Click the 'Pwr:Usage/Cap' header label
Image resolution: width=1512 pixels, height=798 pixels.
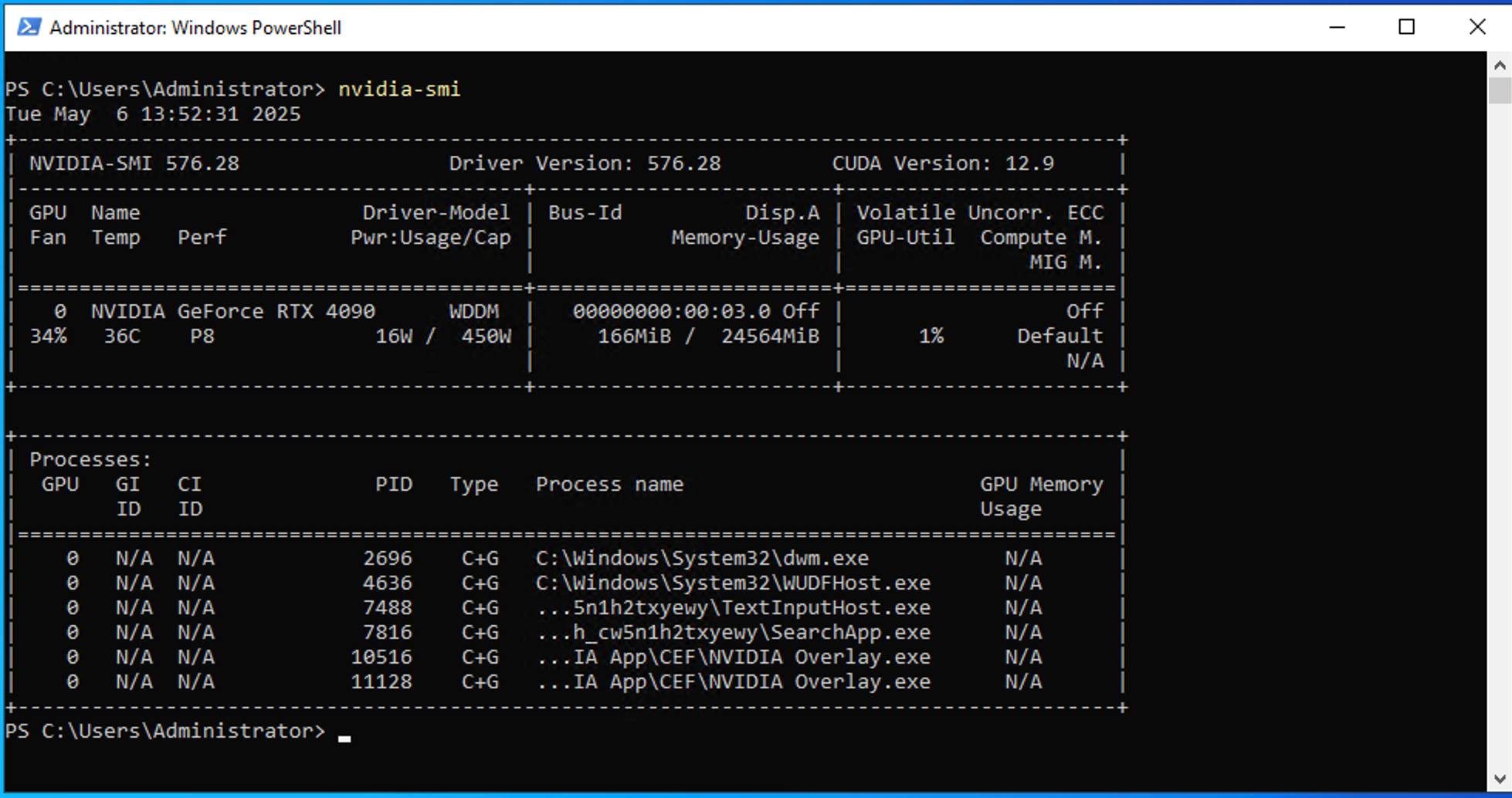click(x=431, y=238)
